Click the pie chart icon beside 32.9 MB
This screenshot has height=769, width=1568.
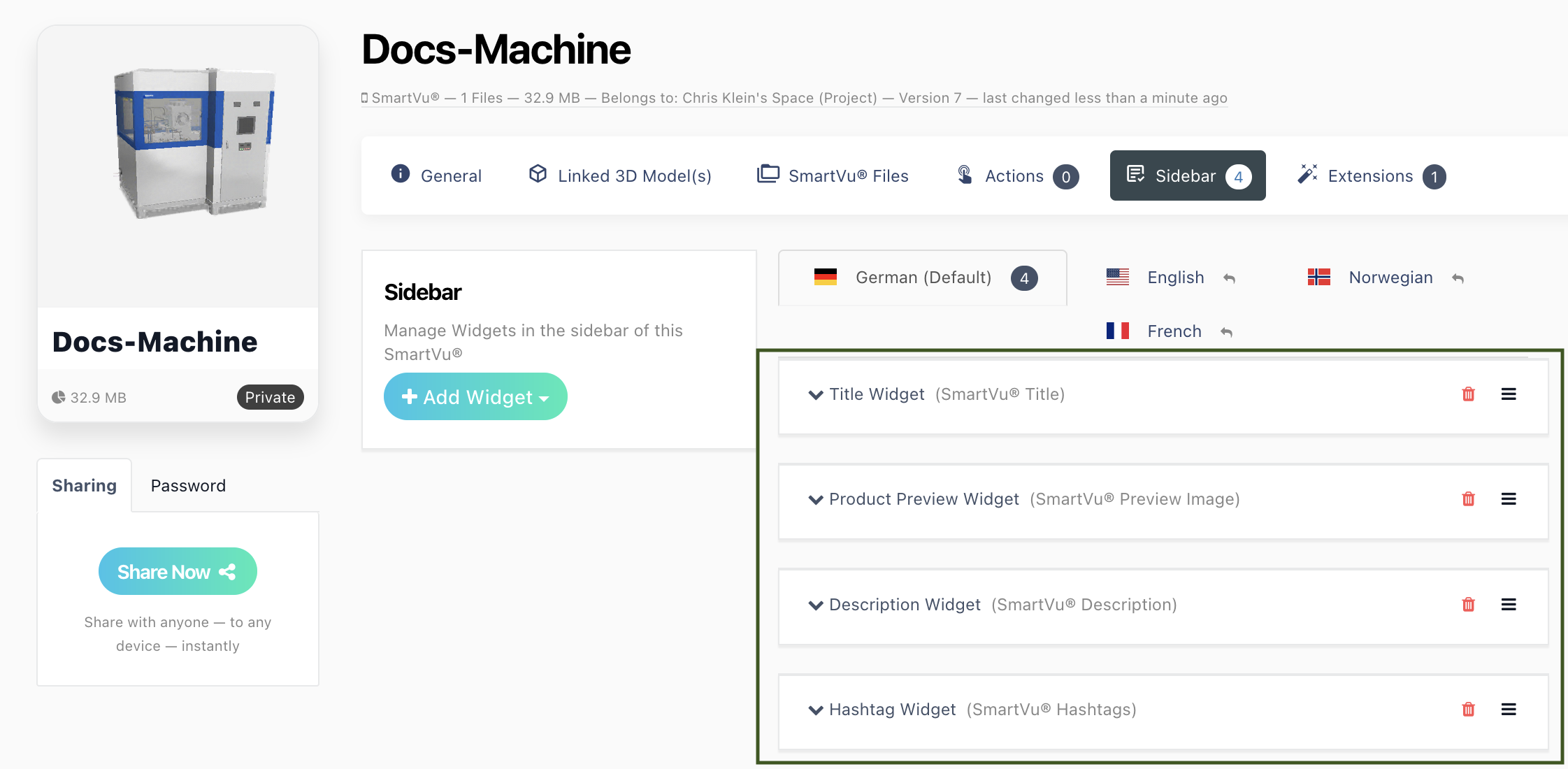pyautogui.click(x=59, y=397)
